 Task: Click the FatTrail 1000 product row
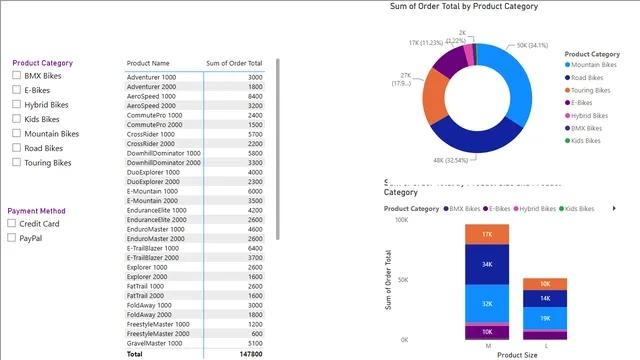pyautogui.click(x=194, y=286)
